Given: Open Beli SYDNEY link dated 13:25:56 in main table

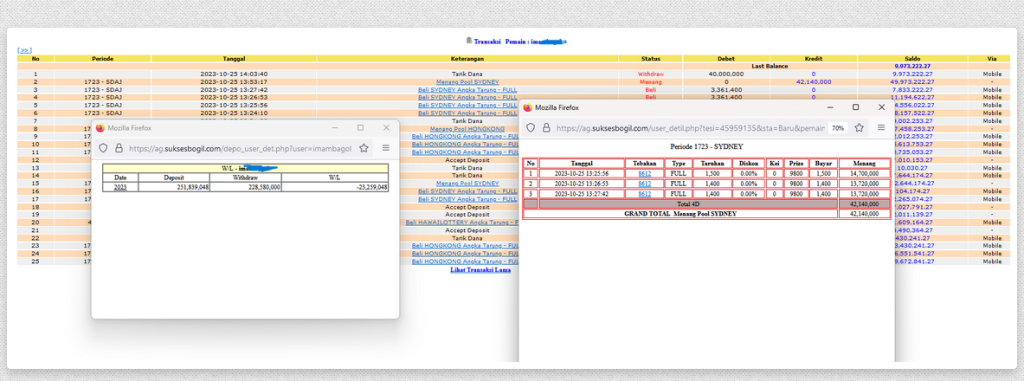Looking at the screenshot, I should click(x=468, y=105).
